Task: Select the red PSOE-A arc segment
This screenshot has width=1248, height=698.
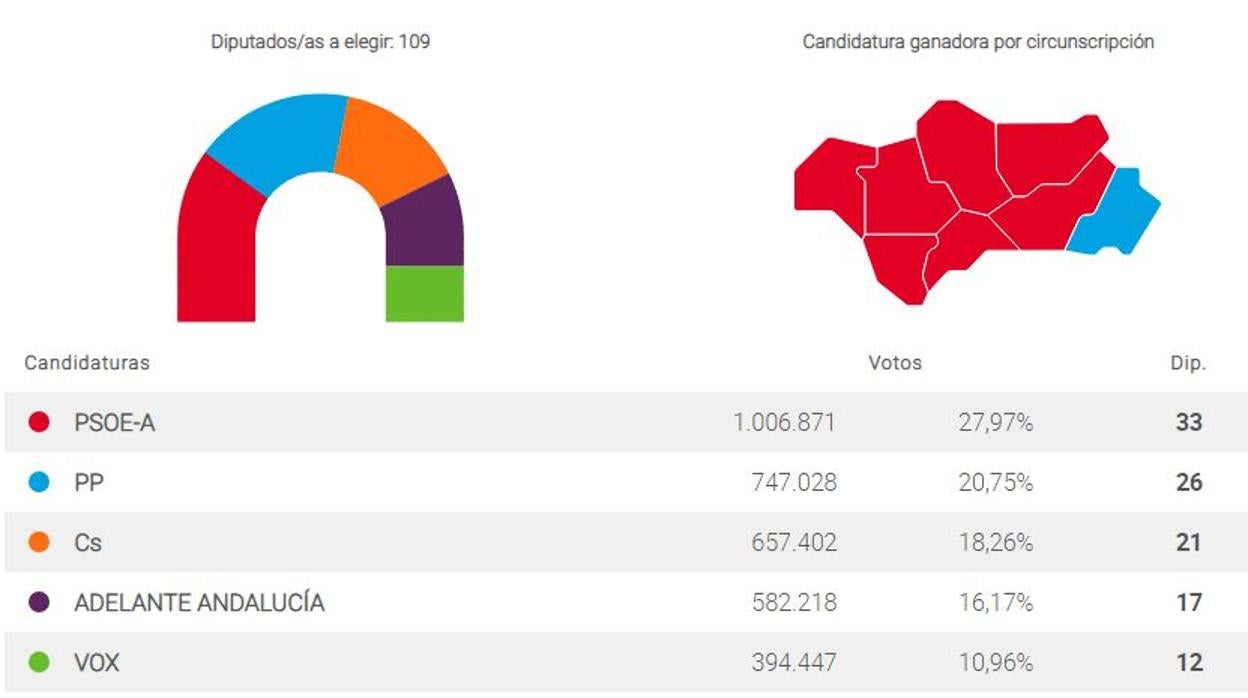Action: (217, 250)
